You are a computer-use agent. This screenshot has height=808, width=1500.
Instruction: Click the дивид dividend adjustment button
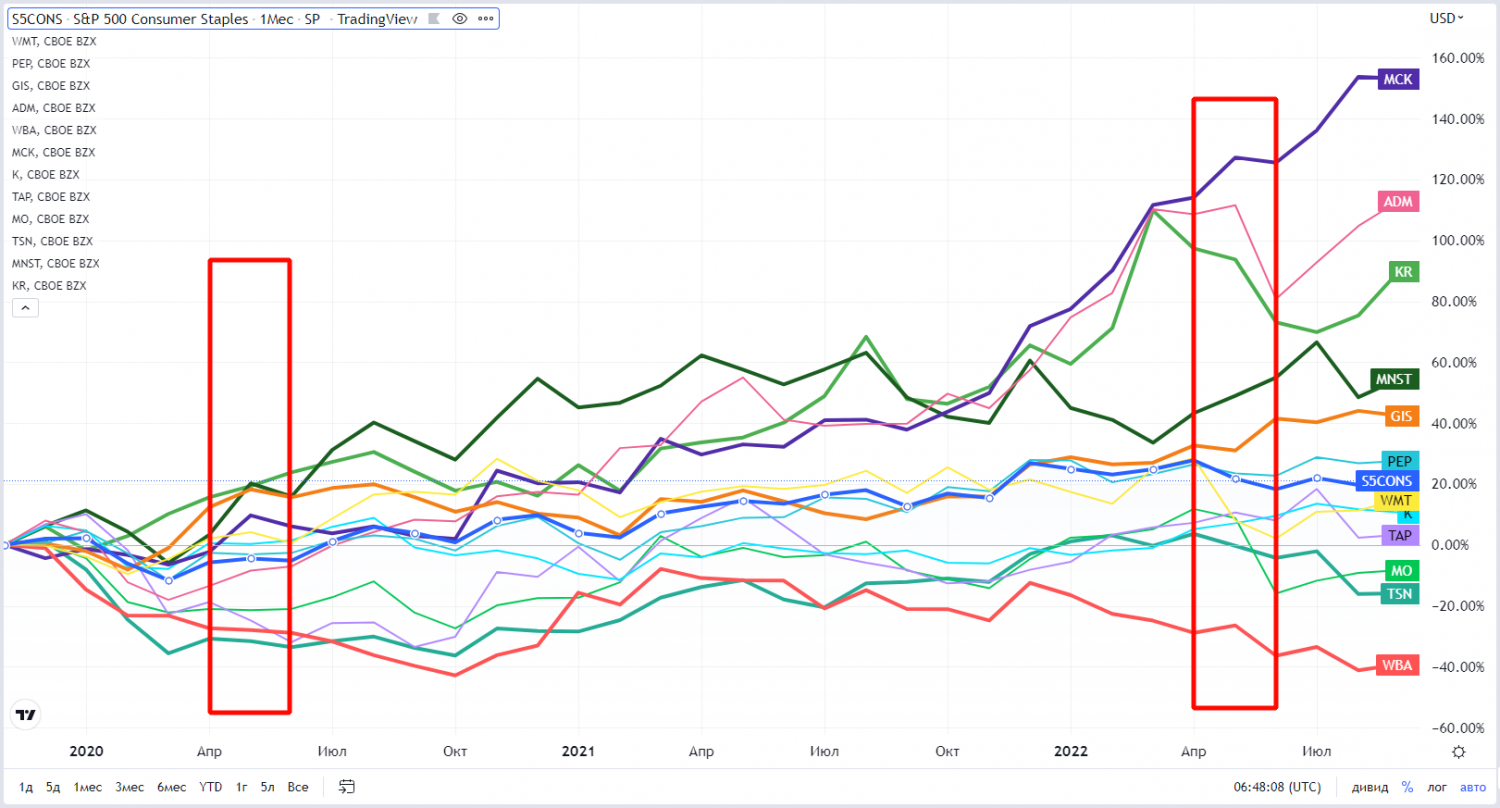[x=1370, y=787]
